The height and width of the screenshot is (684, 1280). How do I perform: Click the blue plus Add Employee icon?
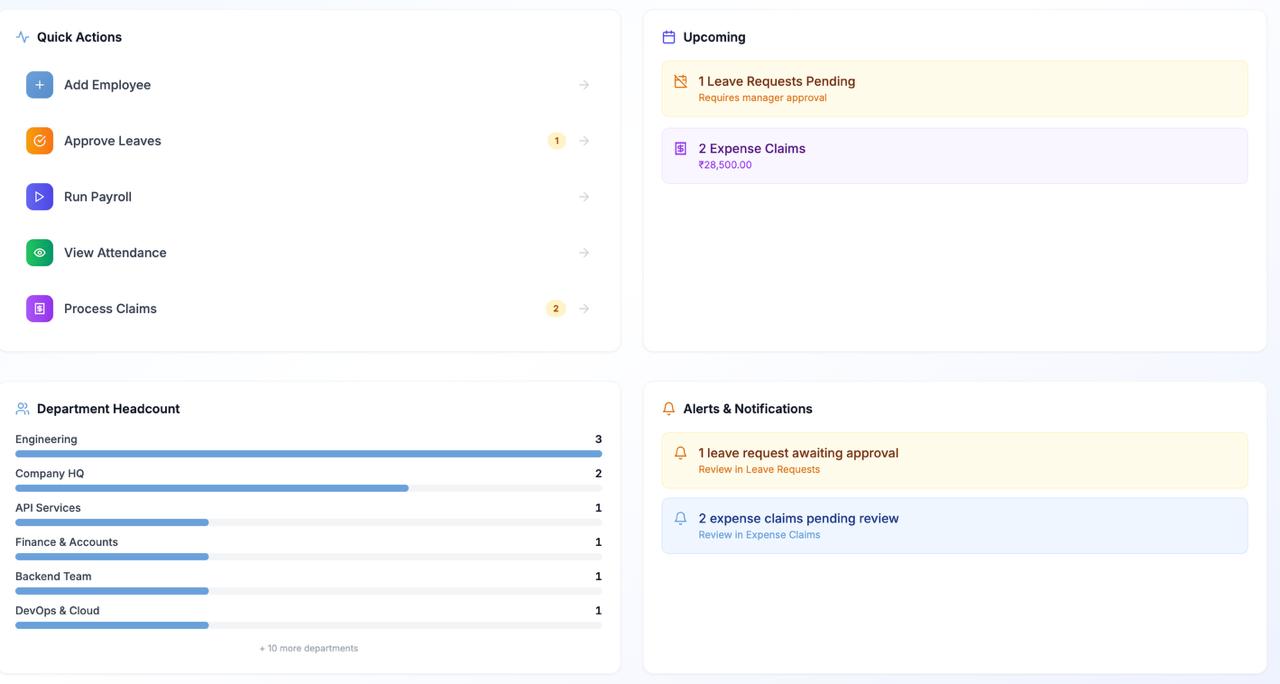39,85
